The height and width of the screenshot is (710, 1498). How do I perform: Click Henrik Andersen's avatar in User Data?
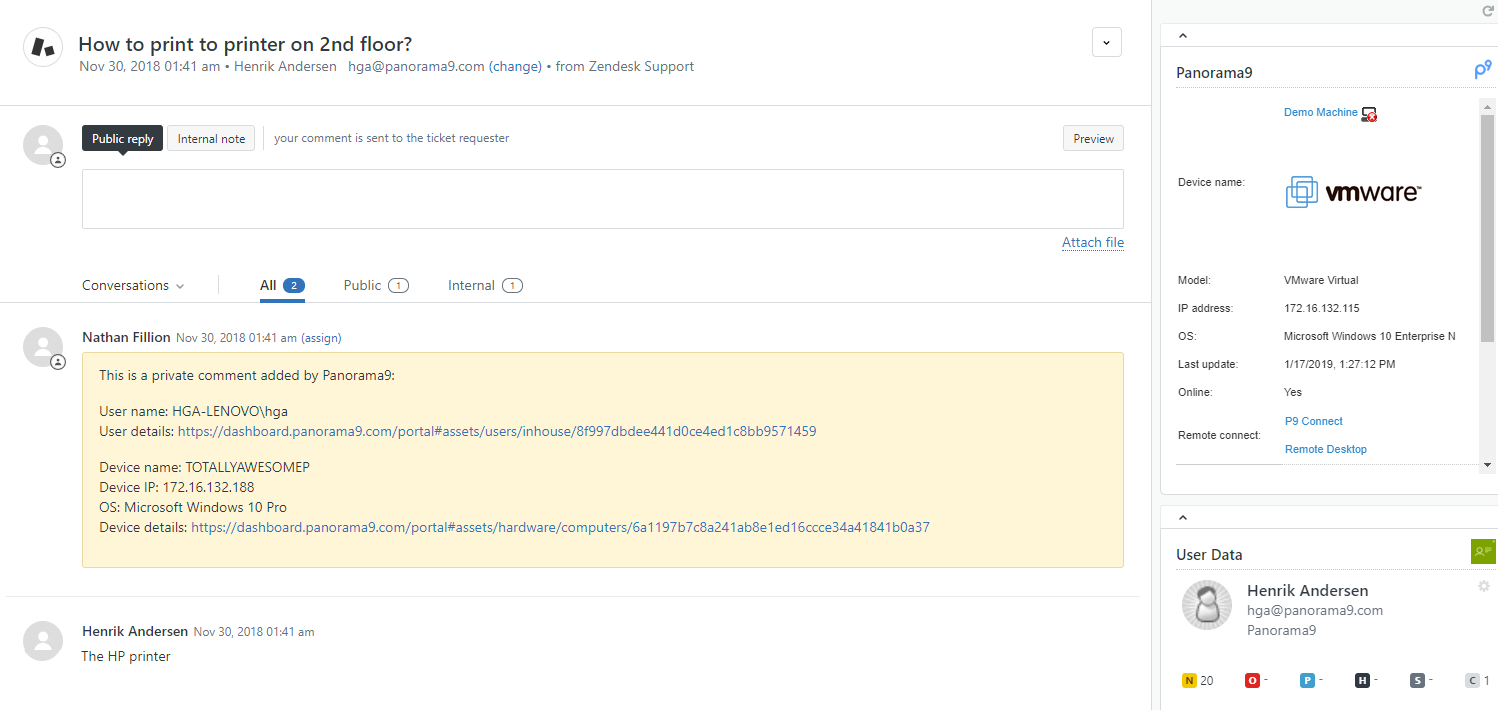[1206, 605]
